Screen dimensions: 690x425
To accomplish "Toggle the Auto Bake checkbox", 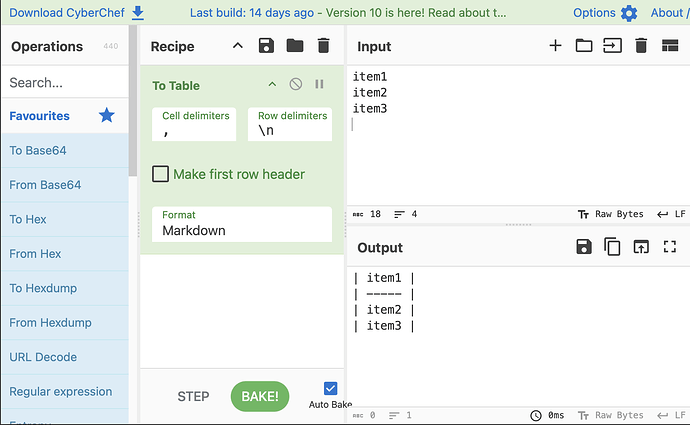I will [x=330, y=388].
